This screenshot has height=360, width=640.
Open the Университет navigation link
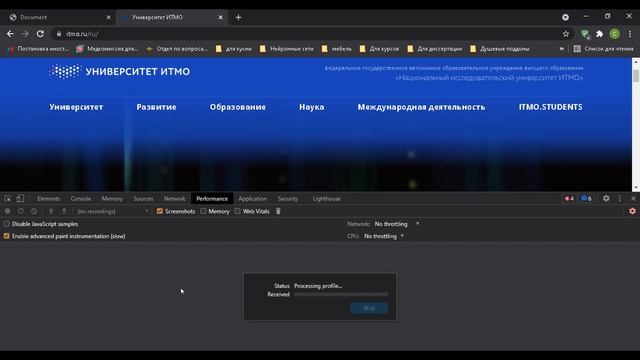(76, 107)
